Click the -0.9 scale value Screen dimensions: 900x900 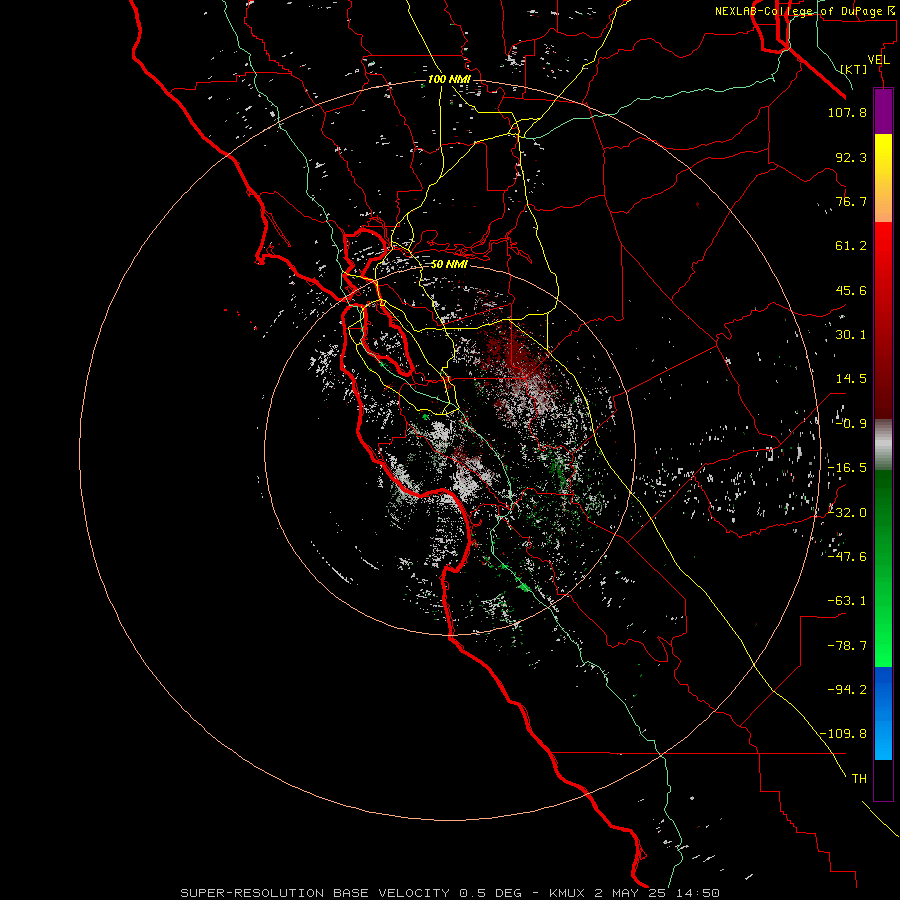tap(851, 424)
